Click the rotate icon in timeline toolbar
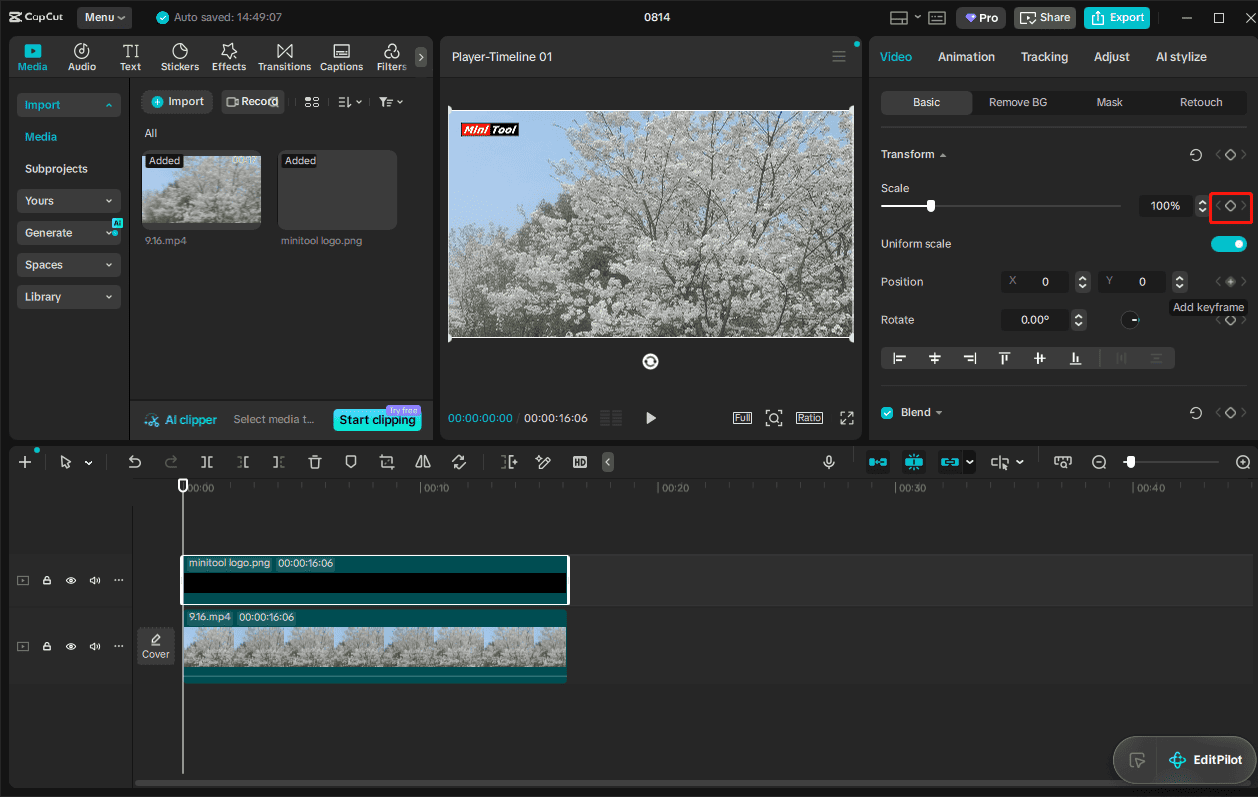This screenshot has height=797, width=1258. pos(459,462)
